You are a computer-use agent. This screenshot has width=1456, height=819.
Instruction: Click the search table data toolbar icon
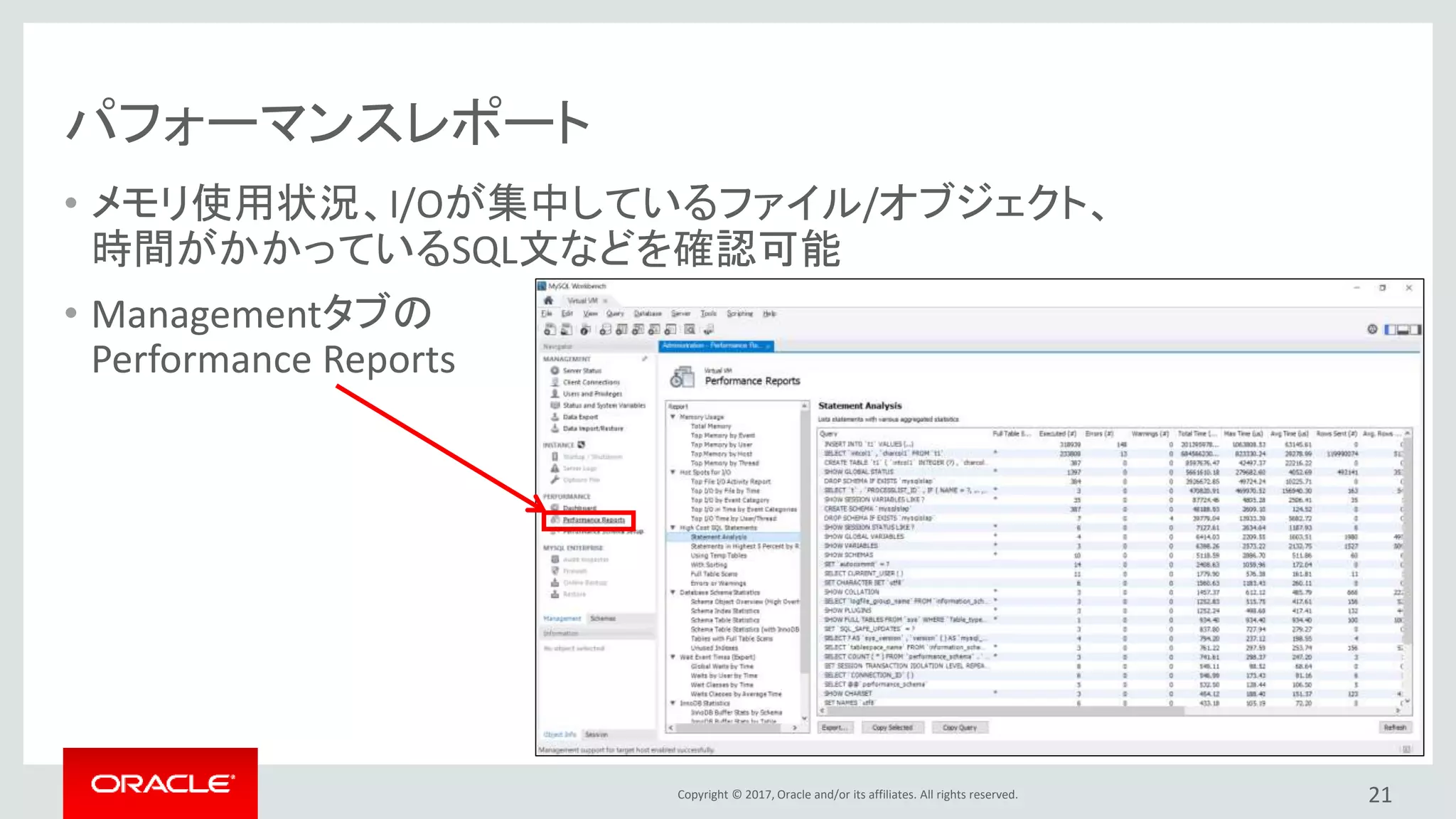[x=690, y=329]
